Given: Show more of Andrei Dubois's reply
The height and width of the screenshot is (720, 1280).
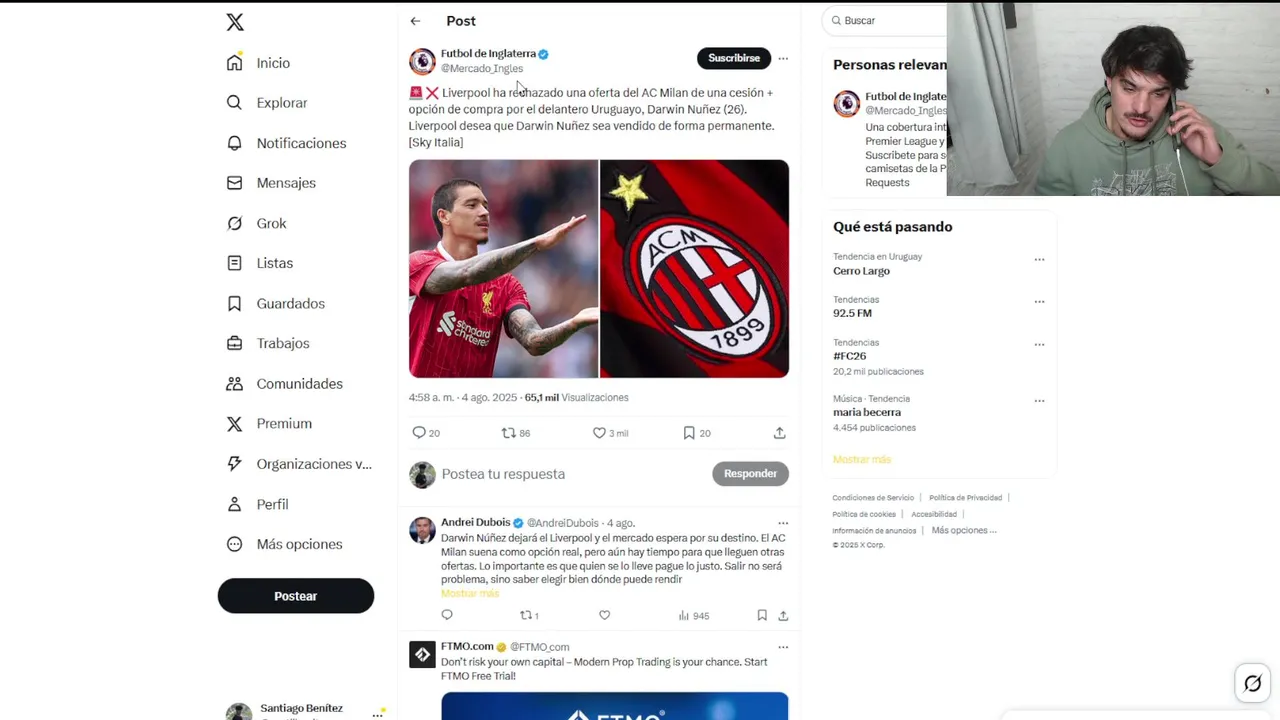Looking at the screenshot, I should coord(469,593).
